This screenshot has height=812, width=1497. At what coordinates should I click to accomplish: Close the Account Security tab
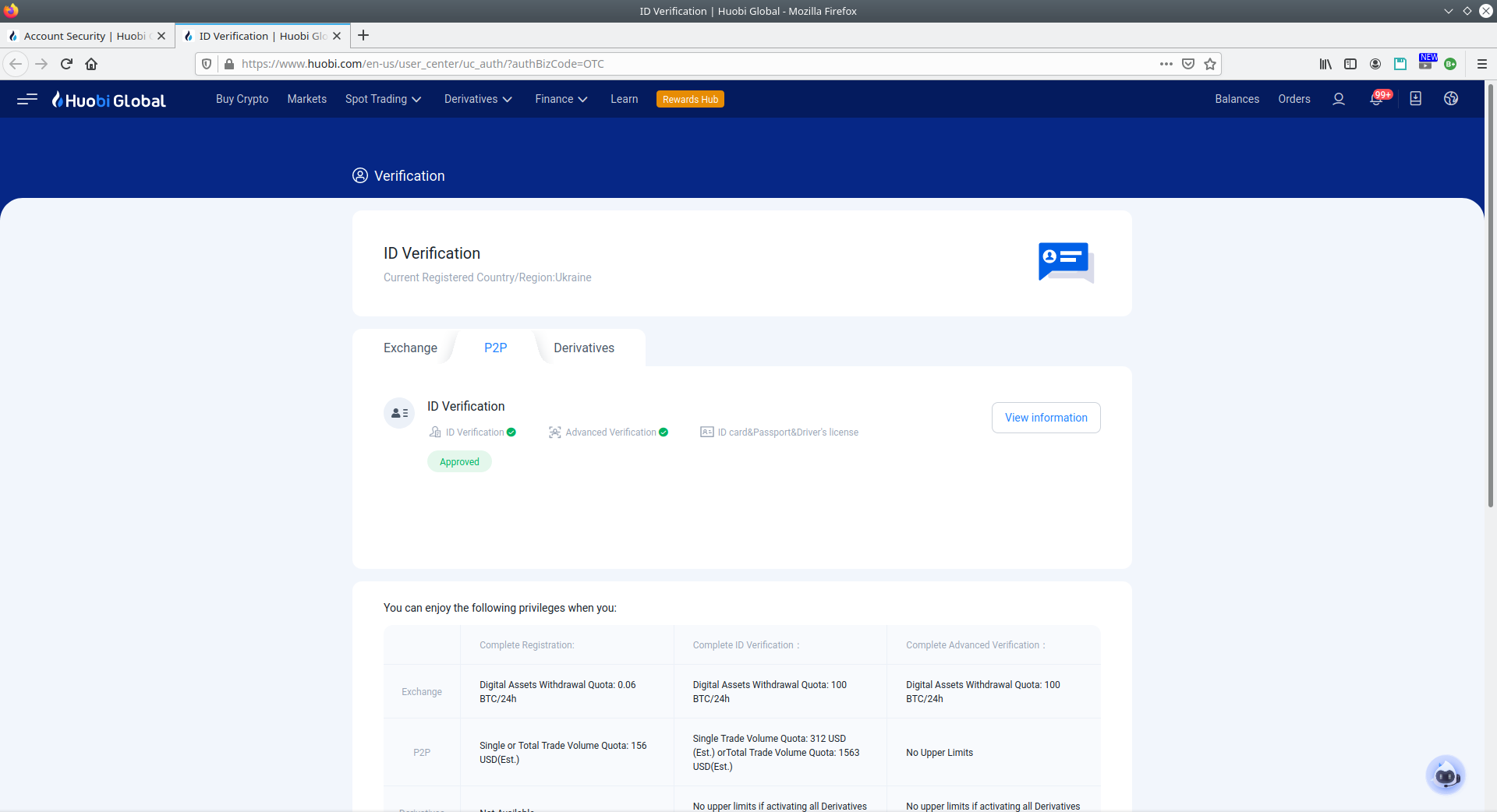tap(161, 36)
